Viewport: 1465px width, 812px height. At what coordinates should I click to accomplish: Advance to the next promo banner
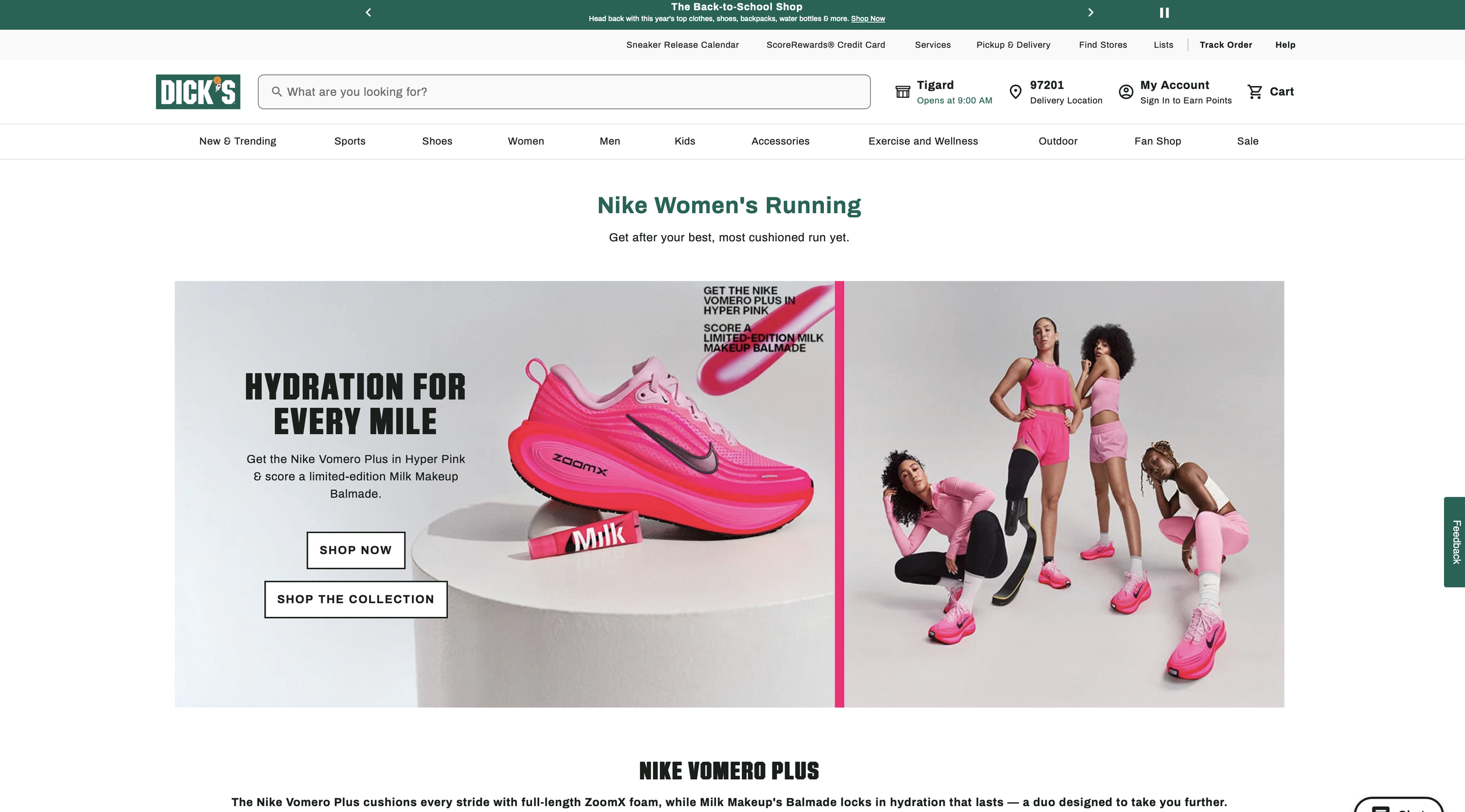1091,12
